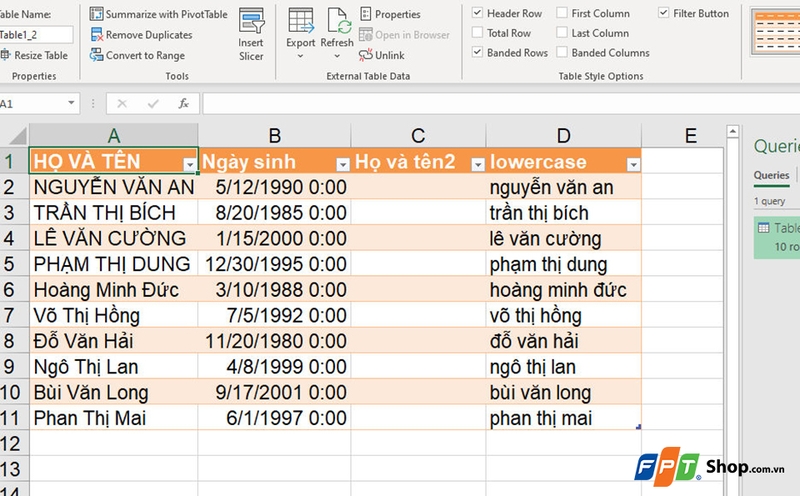Click Resize Table icon
This screenshot has width=800, height=496.
(5, 55)
